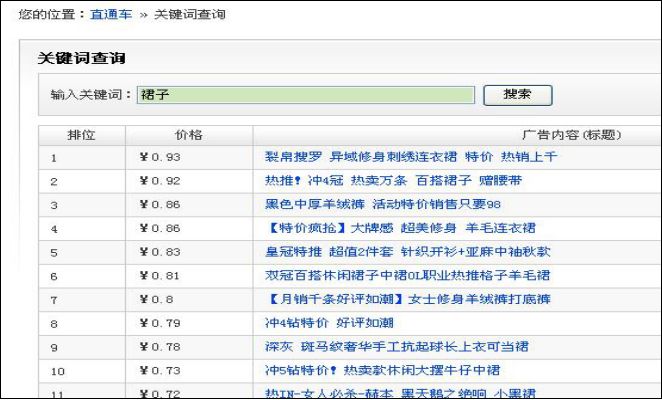Open ad link 皇冠特推 超值2件套
The image size is (662, 400).
click(407, 252)
